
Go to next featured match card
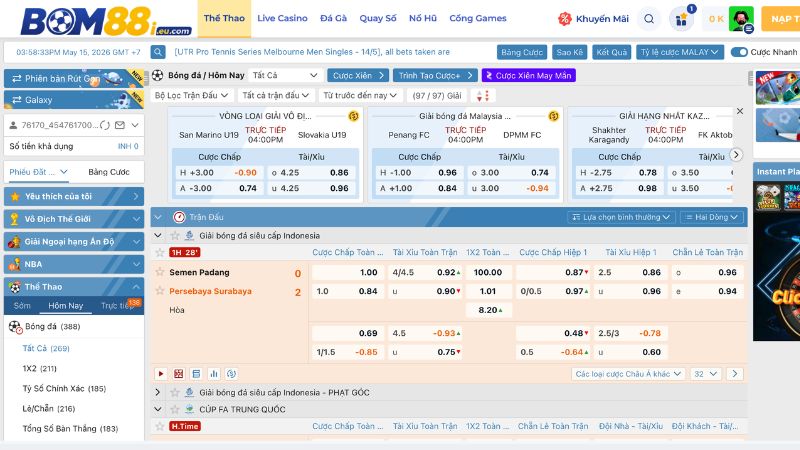pos(736,155)
